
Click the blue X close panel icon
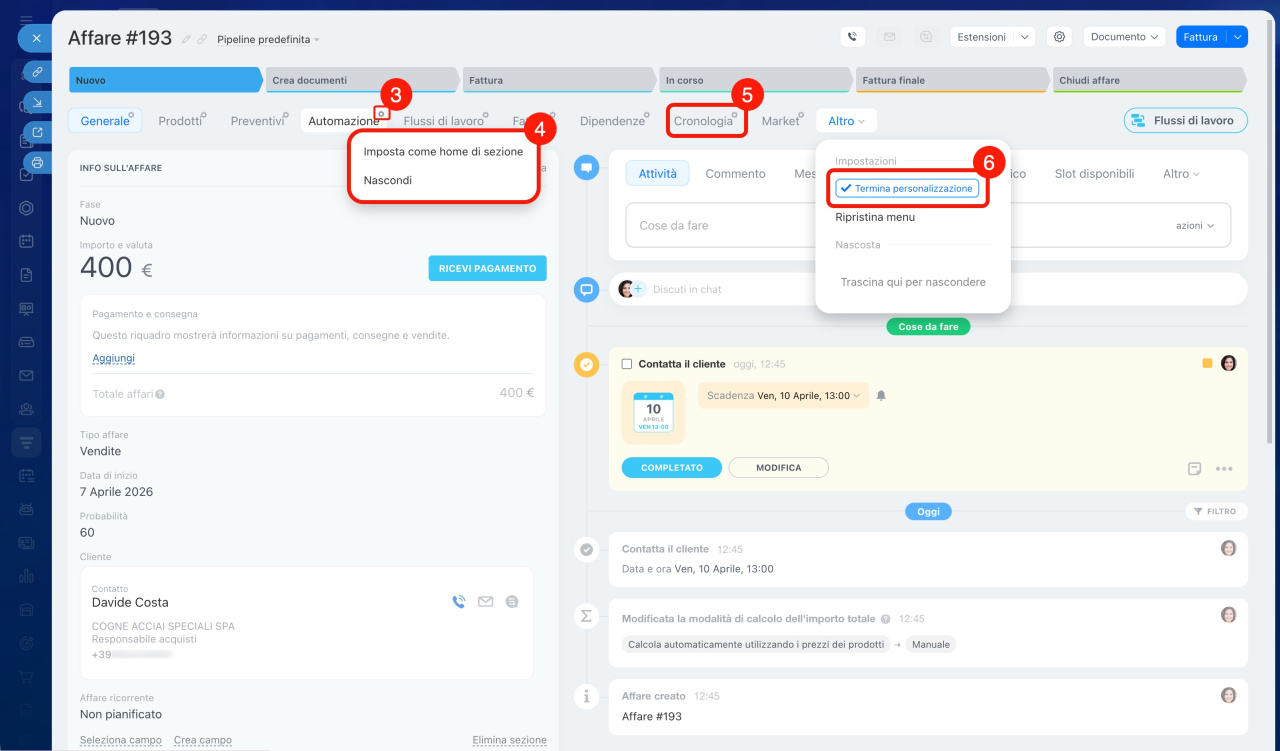point(35,38)
